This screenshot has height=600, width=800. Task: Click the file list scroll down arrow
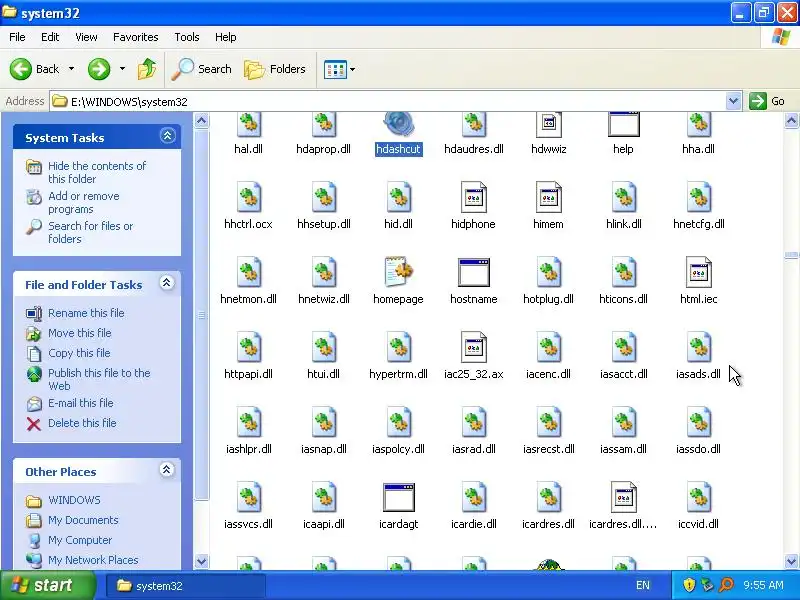791,561
